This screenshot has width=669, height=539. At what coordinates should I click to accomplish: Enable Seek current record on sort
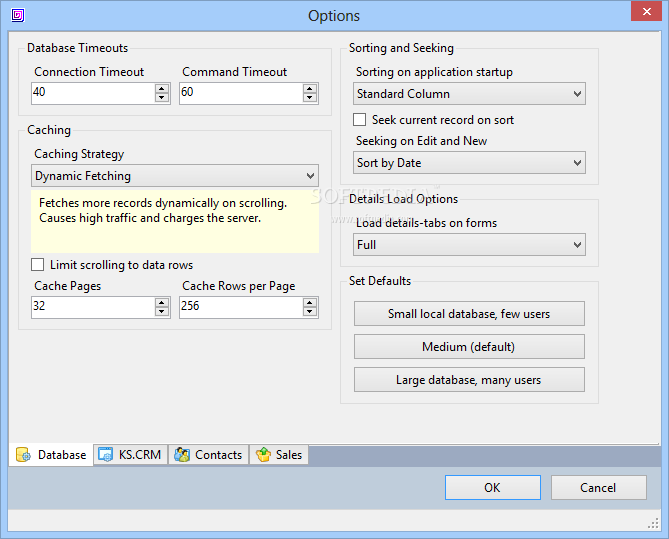click(x=359, y=119)
